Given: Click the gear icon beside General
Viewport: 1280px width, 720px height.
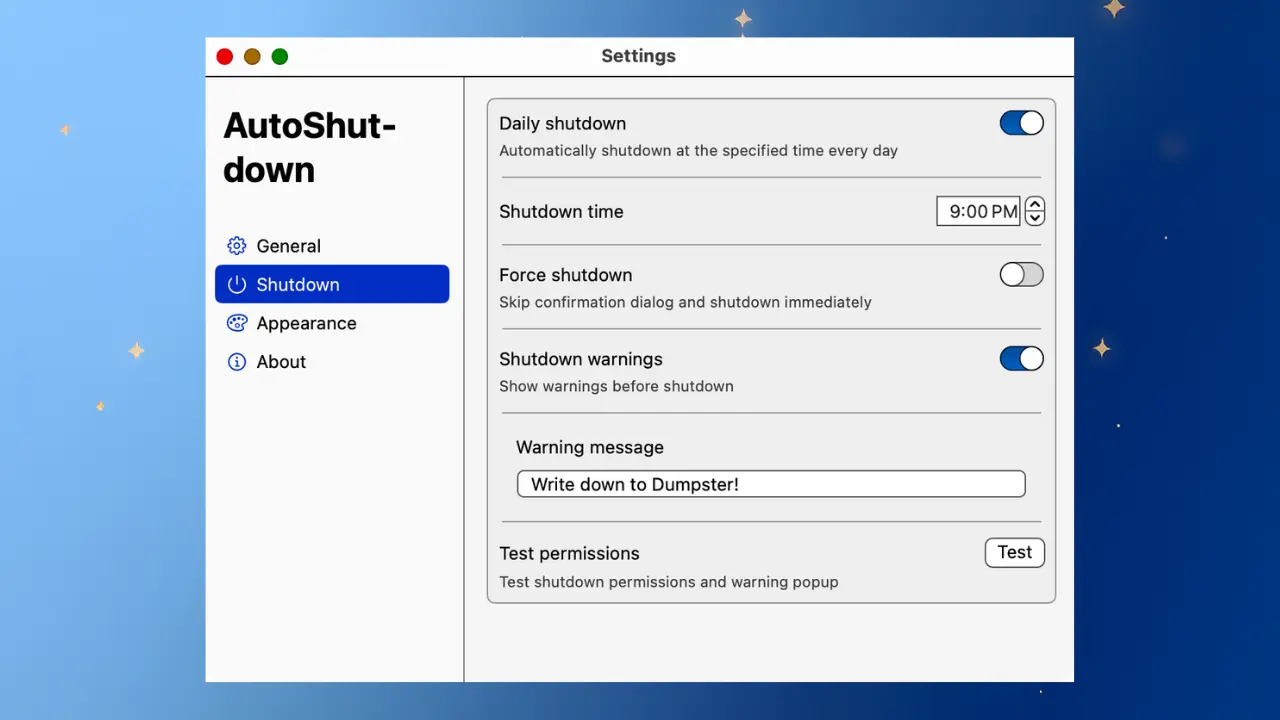Looking at the screenshot, I should point(236,245).
